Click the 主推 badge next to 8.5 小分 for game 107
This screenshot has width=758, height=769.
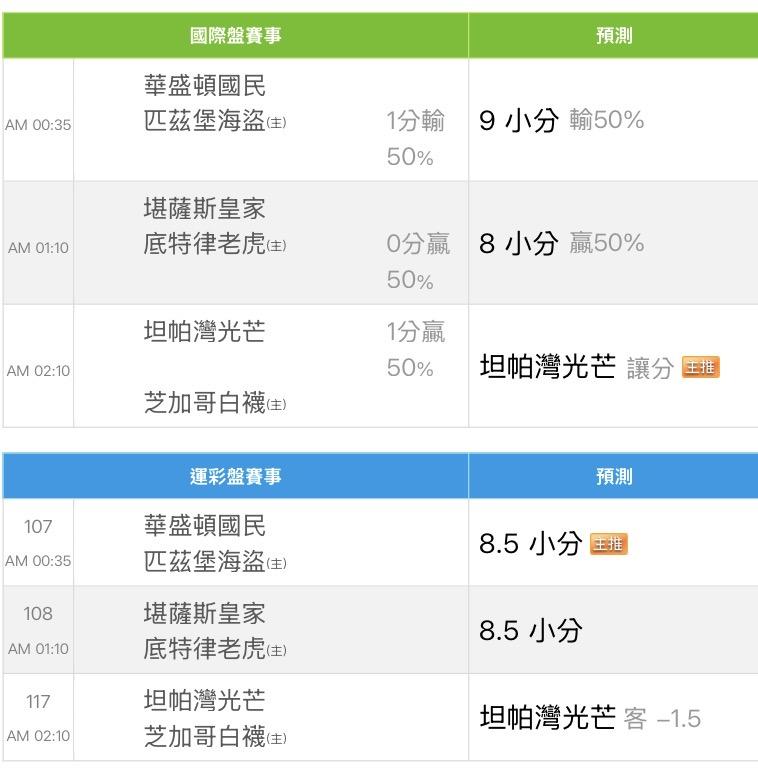609,543
